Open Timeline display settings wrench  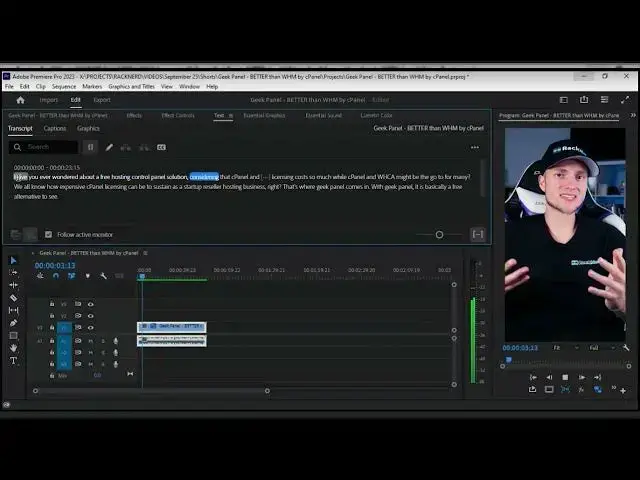tap(103, 276)
